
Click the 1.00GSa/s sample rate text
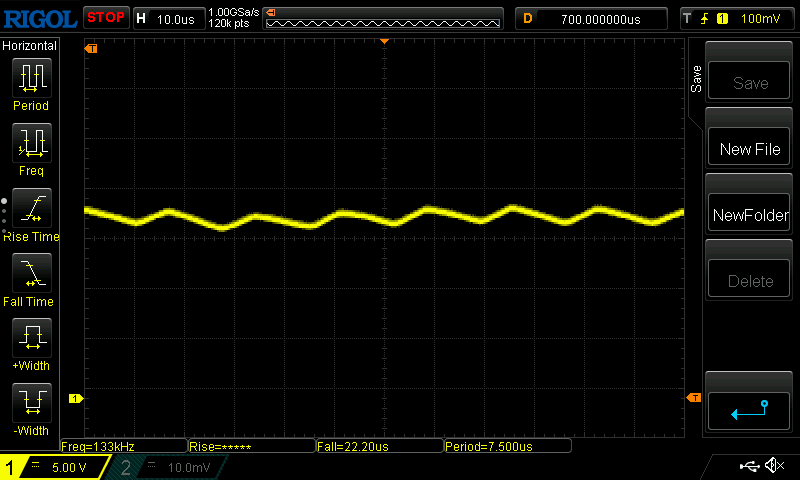click(x=234, y=12)
